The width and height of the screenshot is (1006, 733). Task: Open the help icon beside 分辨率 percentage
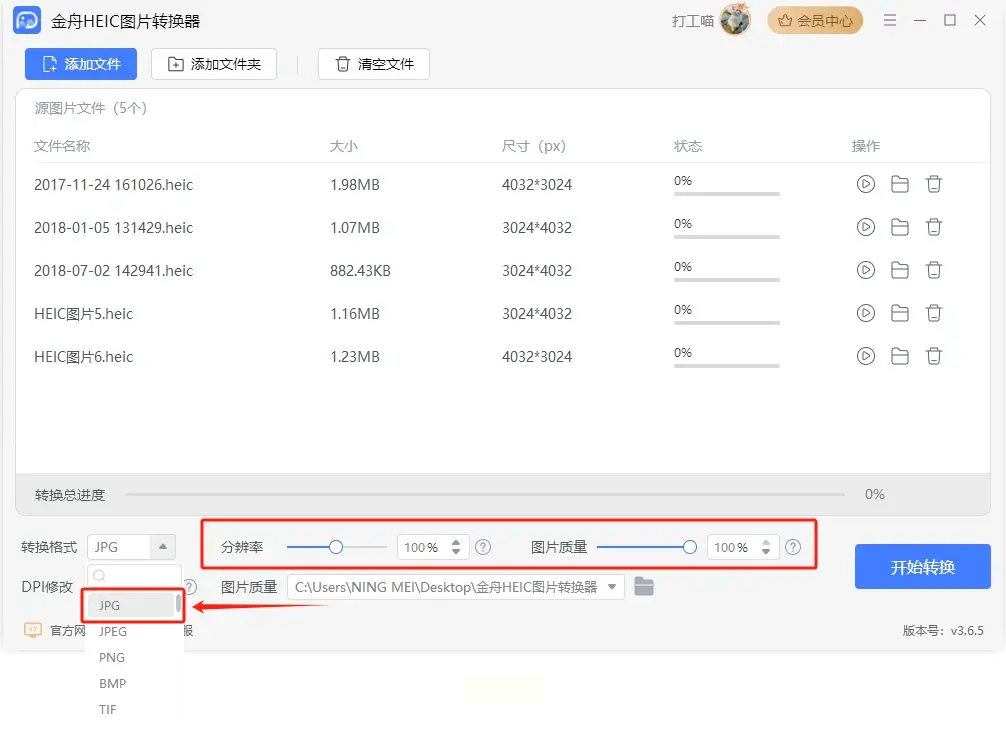(483, 547)
